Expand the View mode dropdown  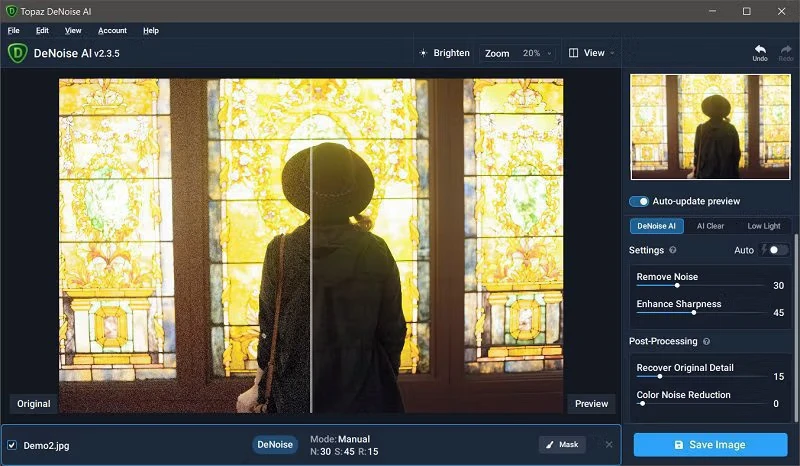[x=591, y=53]
